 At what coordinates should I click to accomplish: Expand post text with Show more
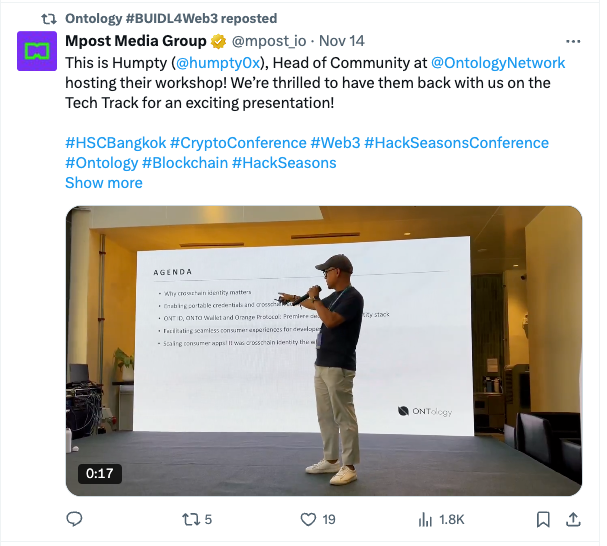pyautogui.click(x=103, y=183)
